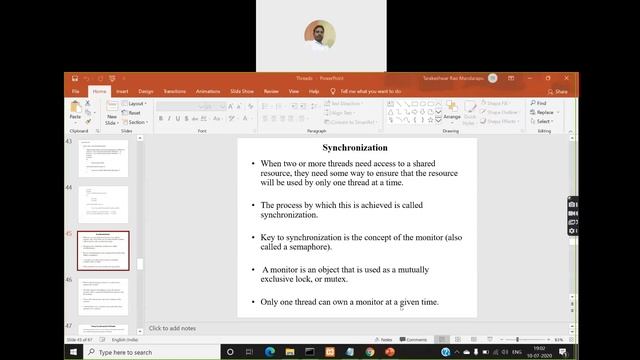The image size is (640, 360).
Task: Click the user account avatar in title bar
Action: pos(493,78)
